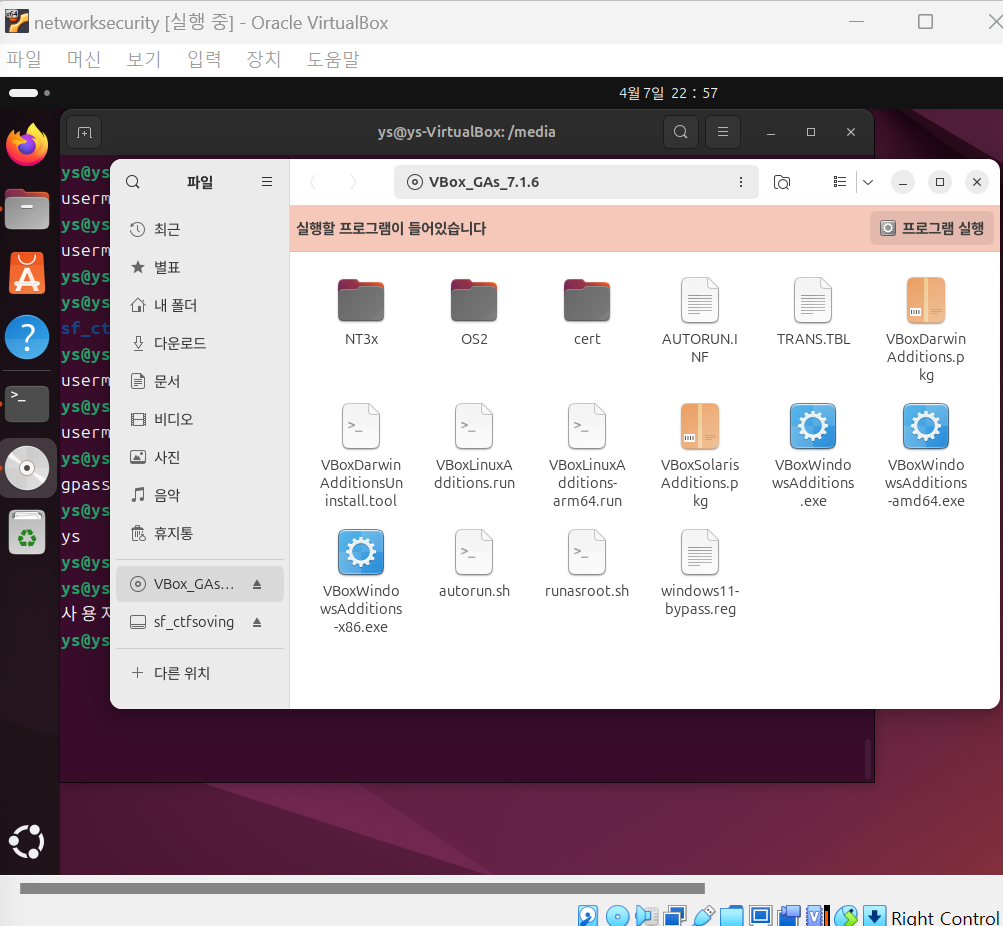
Task: Eject the sf_ctfsoving drive in sidebar
Action: click(257, 622)
